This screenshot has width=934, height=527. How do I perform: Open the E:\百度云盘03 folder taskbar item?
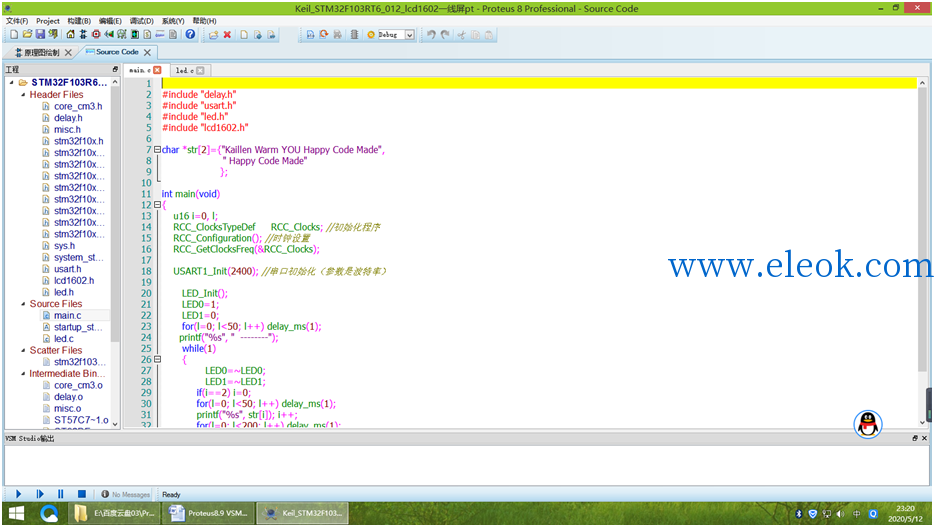coord(115,513)
